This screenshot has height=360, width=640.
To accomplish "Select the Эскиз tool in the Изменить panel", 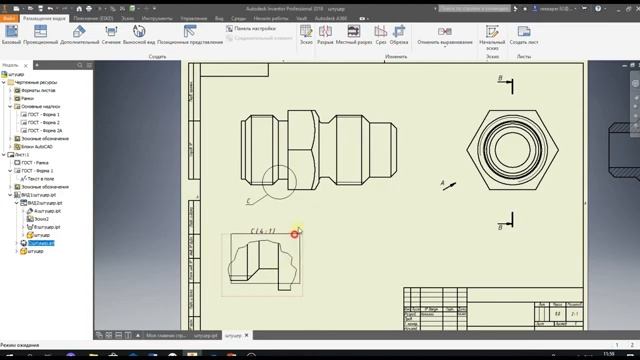I will pos(306,34).
